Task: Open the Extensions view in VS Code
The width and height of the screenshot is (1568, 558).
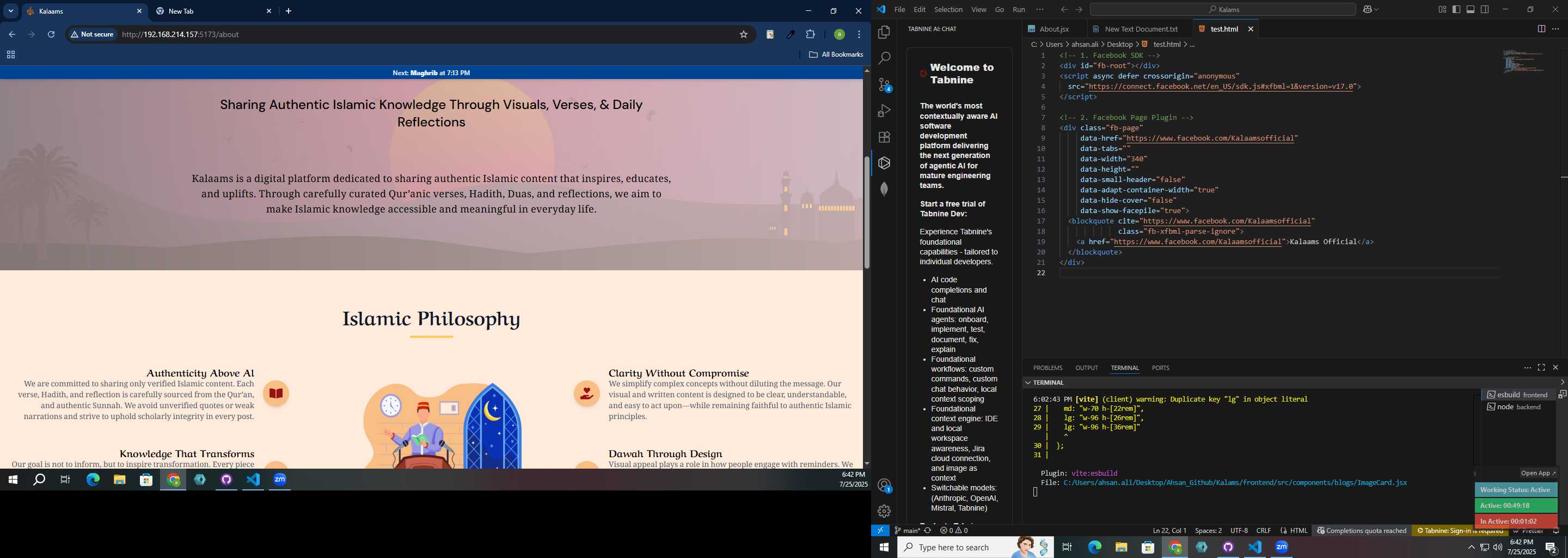Action: [x=884, y=137]
